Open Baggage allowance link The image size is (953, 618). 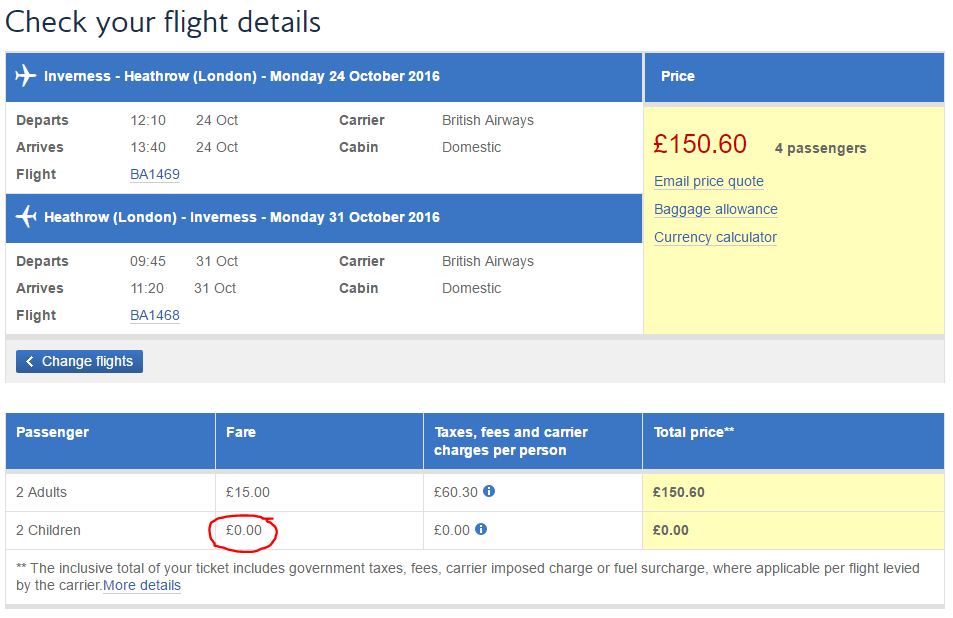716,209
